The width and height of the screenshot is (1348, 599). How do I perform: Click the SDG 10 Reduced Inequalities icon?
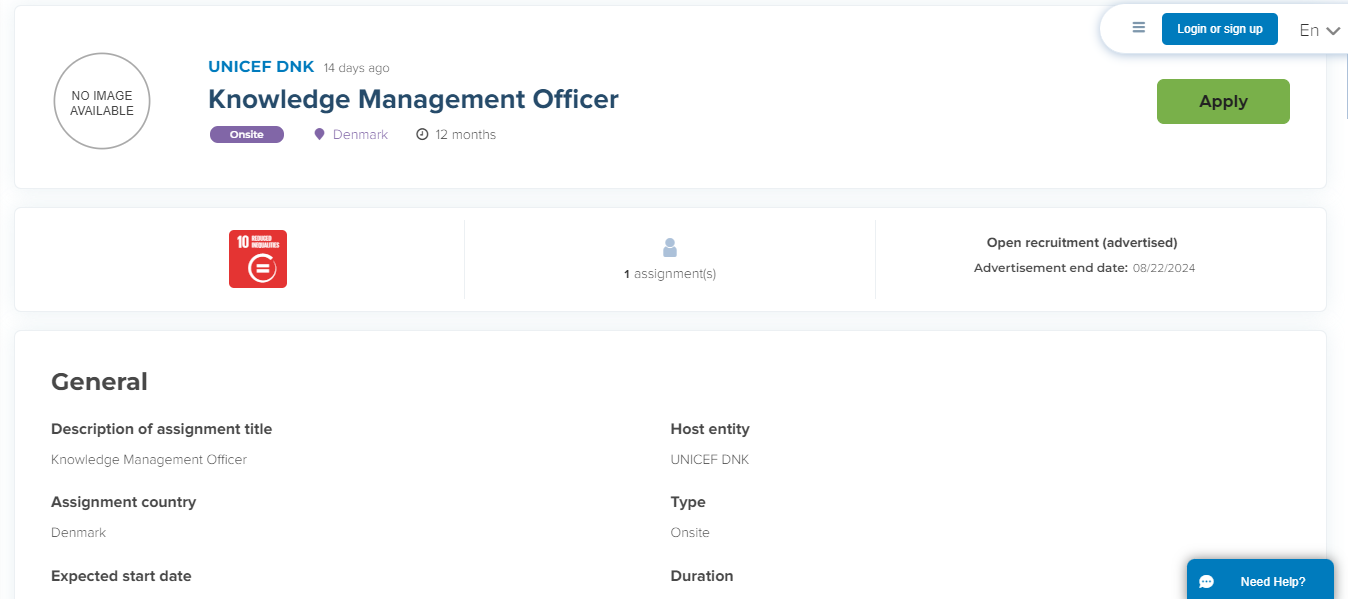click(258, 259)
